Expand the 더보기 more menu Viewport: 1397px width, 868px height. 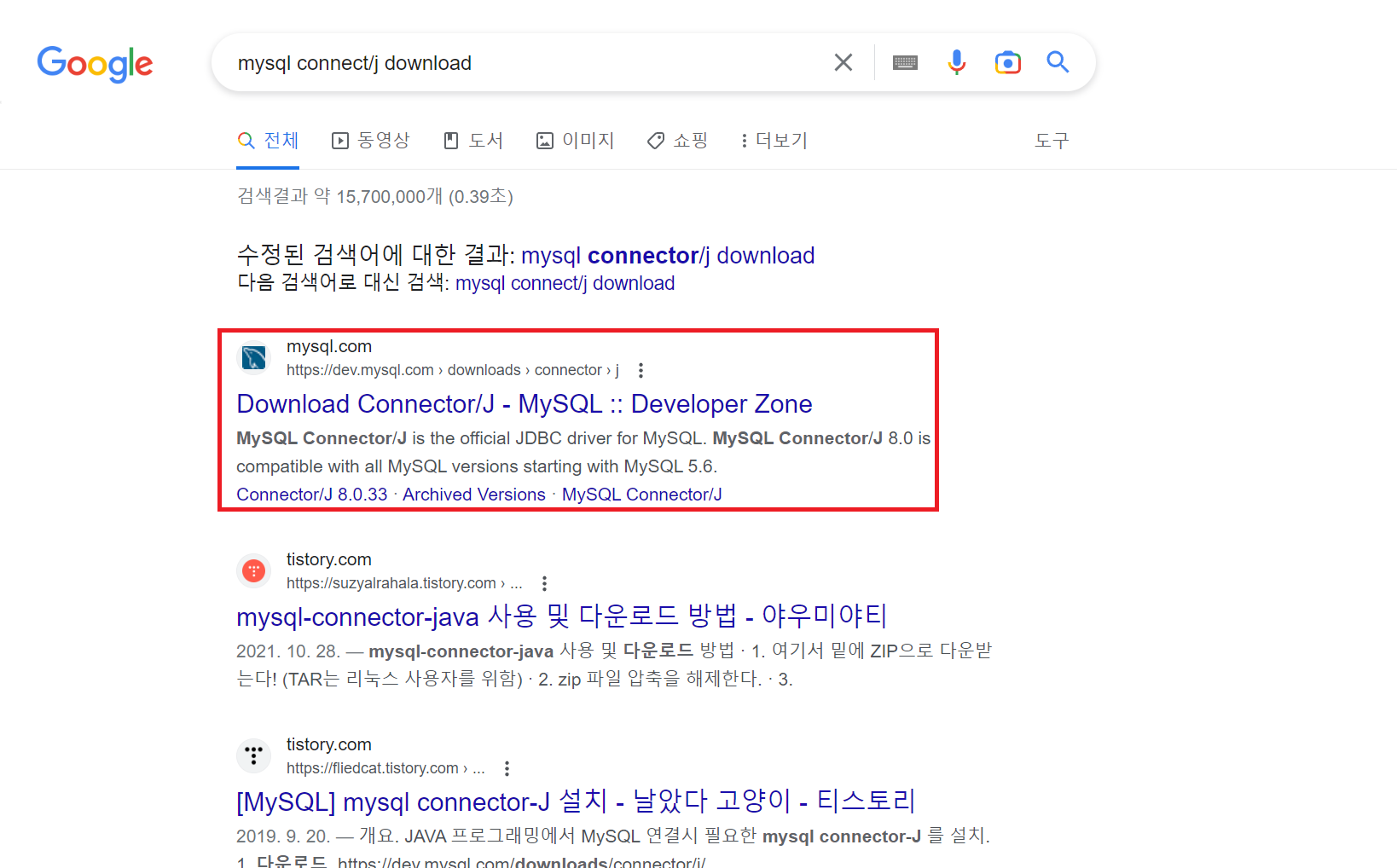pyautogui.click(x=774, y=141)
